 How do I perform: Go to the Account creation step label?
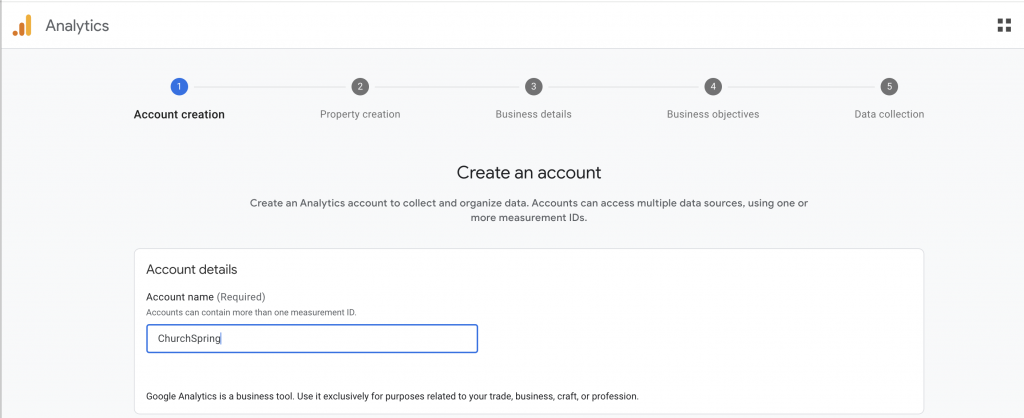pos(179,114)
